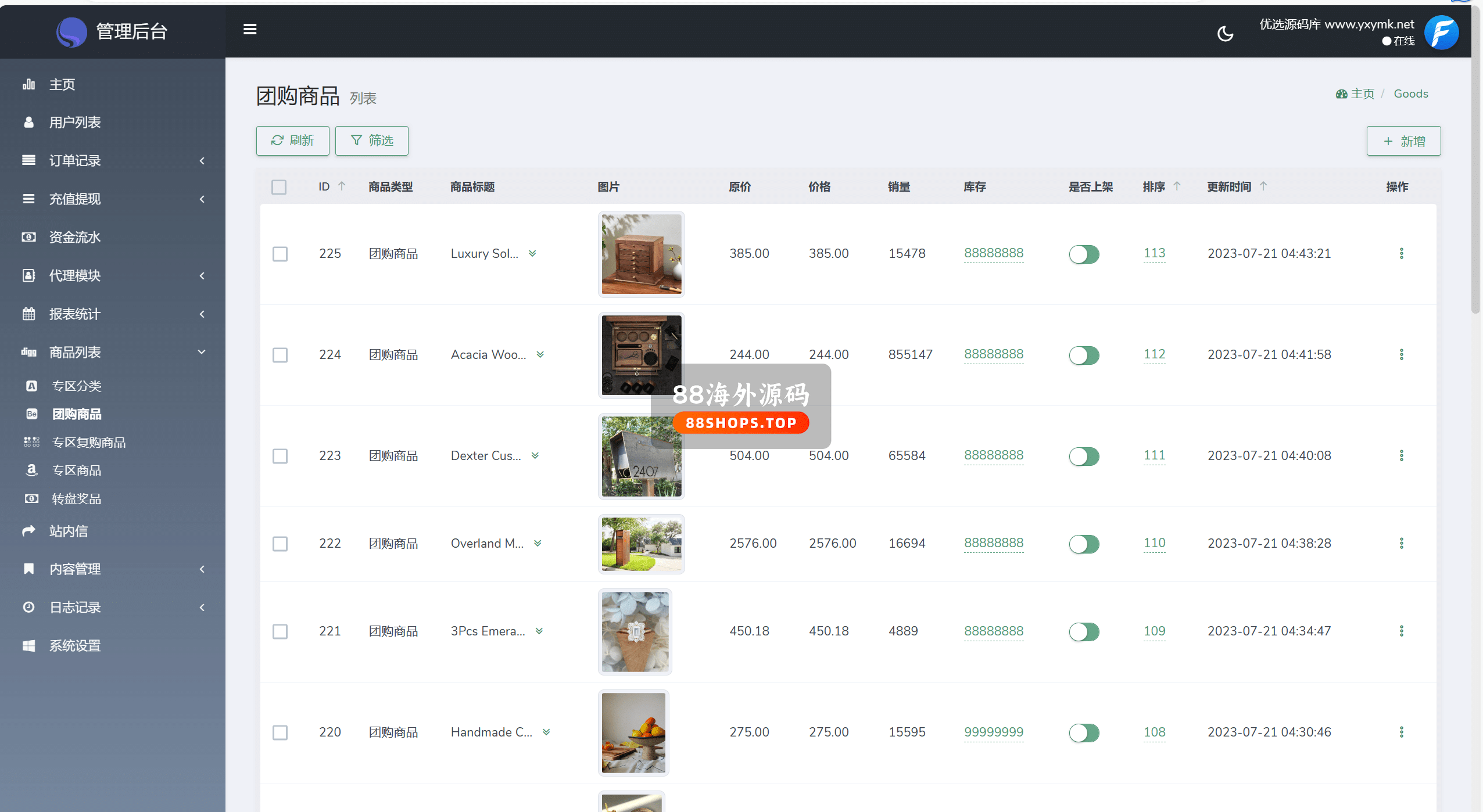
Task: Toggle dark mode moon icon
Action: (1225, 33)
